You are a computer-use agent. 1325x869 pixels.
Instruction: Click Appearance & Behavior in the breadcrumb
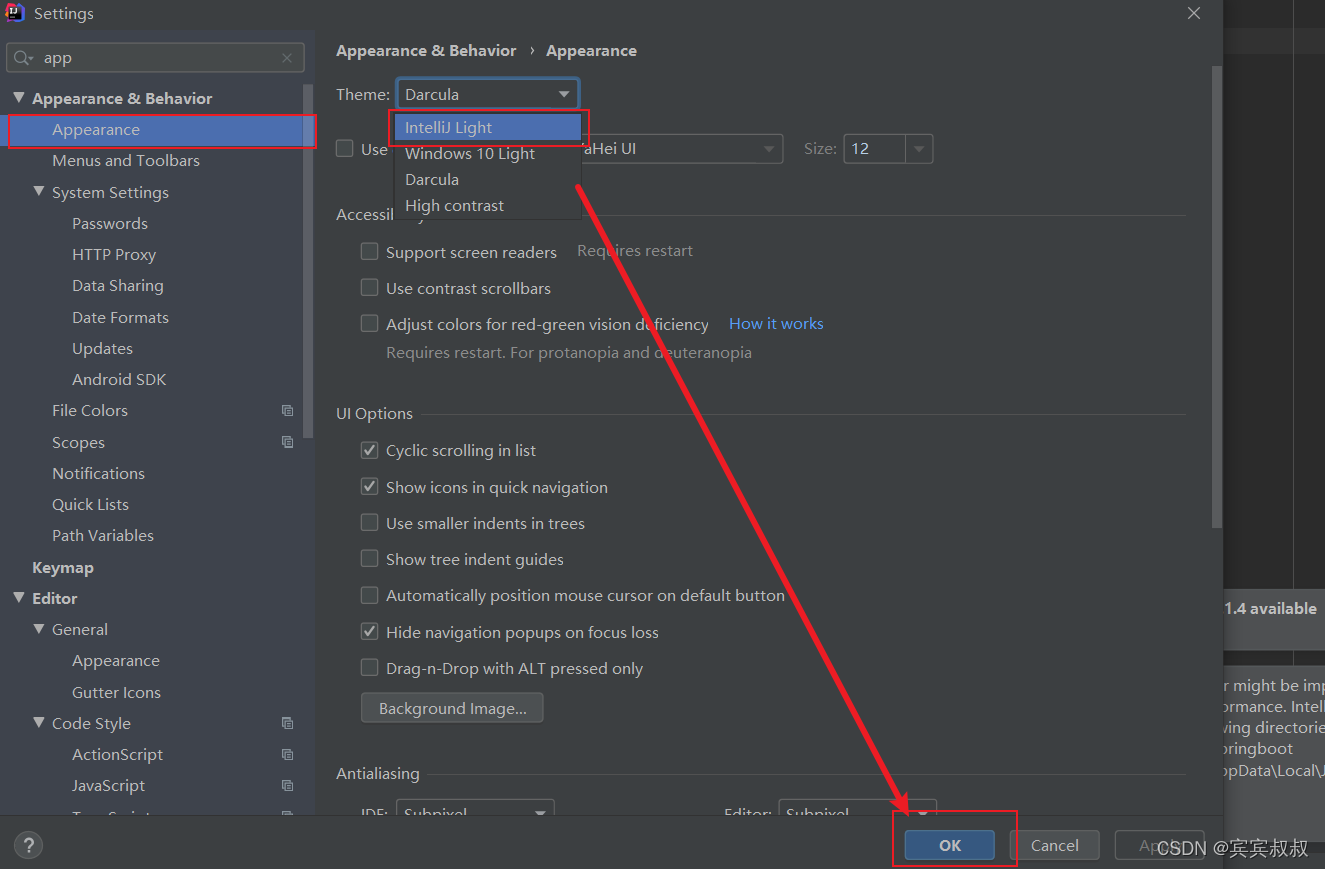pos(426,50)
